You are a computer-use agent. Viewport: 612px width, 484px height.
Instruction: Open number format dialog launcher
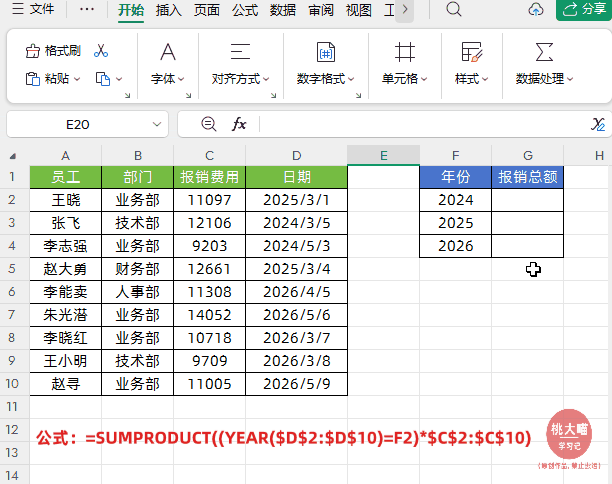358,95
